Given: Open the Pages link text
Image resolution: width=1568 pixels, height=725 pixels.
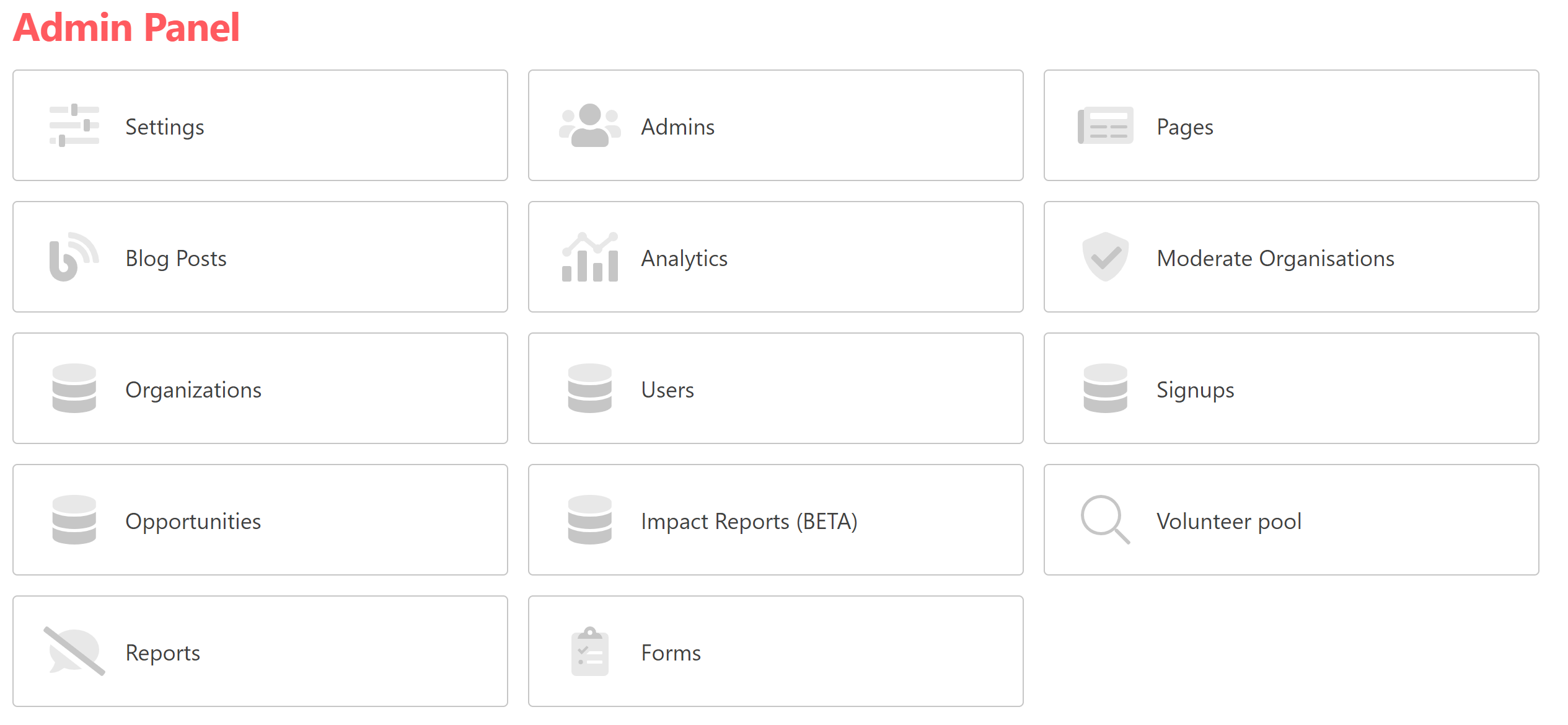Looking at the screenshot, I should tap(1184, 127).
